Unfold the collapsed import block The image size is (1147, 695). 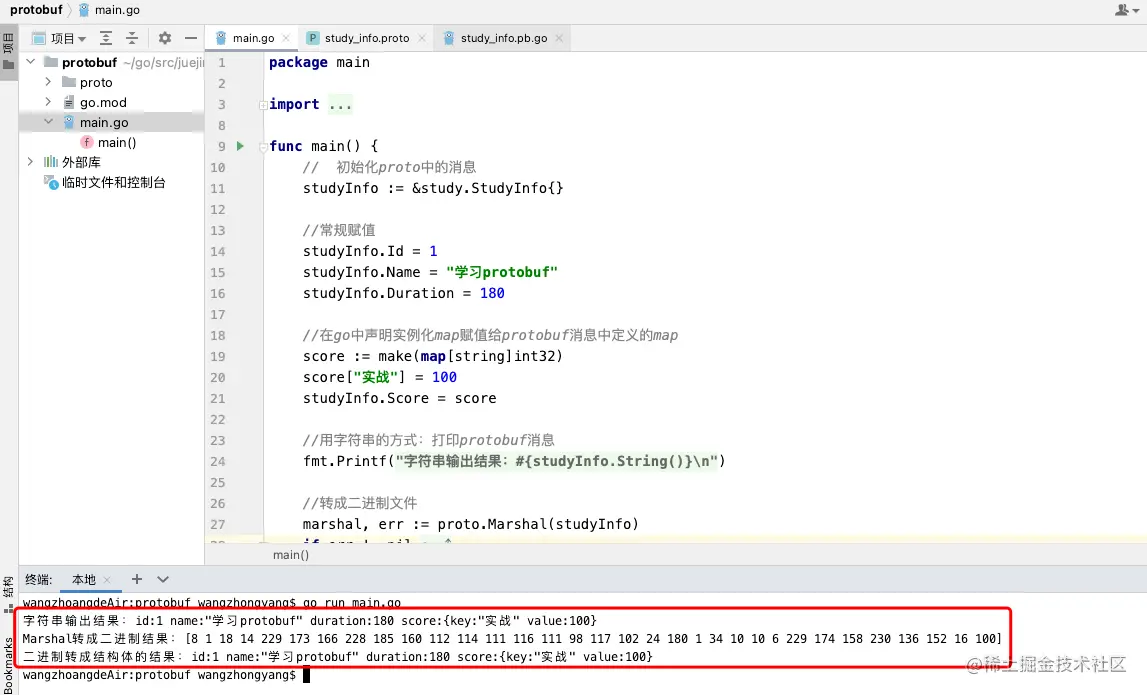[x=263, y=105]
